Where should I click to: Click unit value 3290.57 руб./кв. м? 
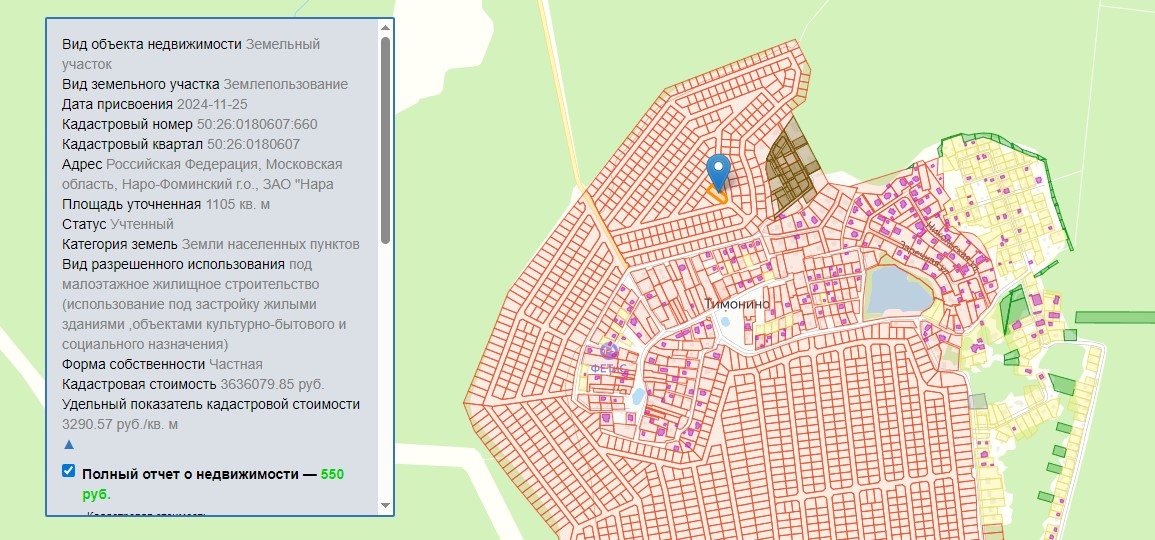(120, 424)
